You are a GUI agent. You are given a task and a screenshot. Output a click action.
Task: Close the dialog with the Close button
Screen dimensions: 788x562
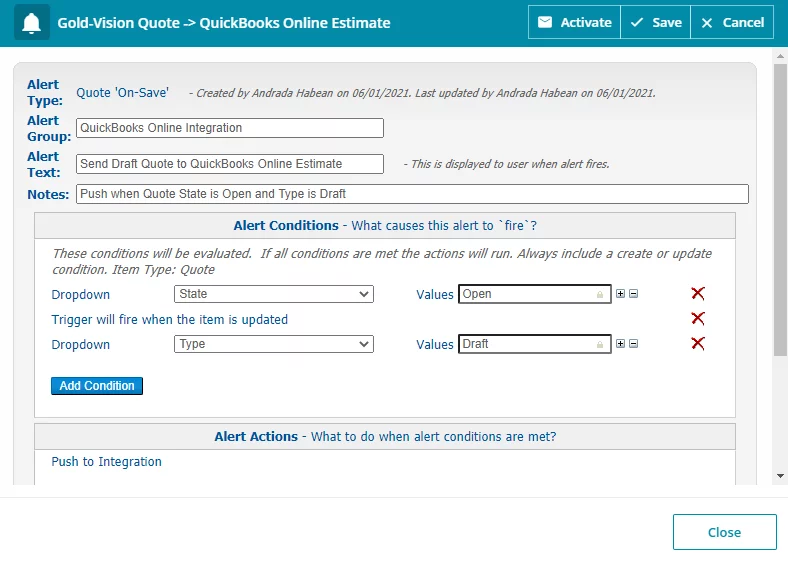[725, 532]
